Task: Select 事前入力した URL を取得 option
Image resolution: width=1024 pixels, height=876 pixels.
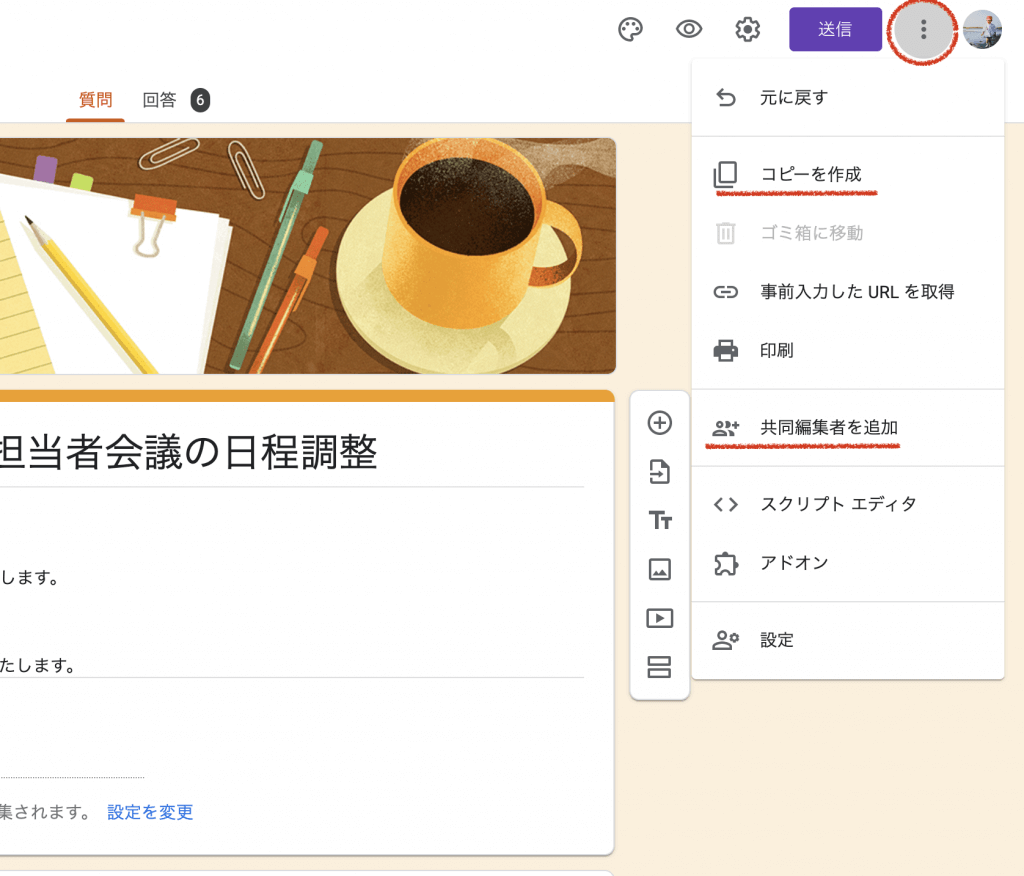Action: pos(856,292)
